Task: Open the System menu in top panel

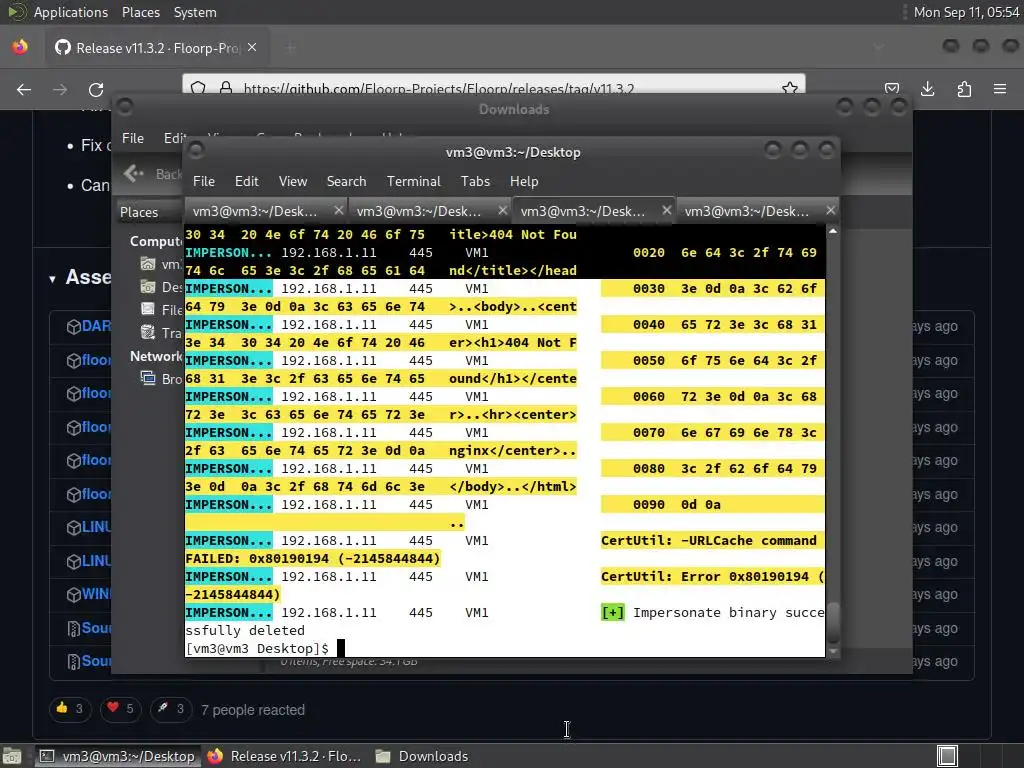Action: 195,12
